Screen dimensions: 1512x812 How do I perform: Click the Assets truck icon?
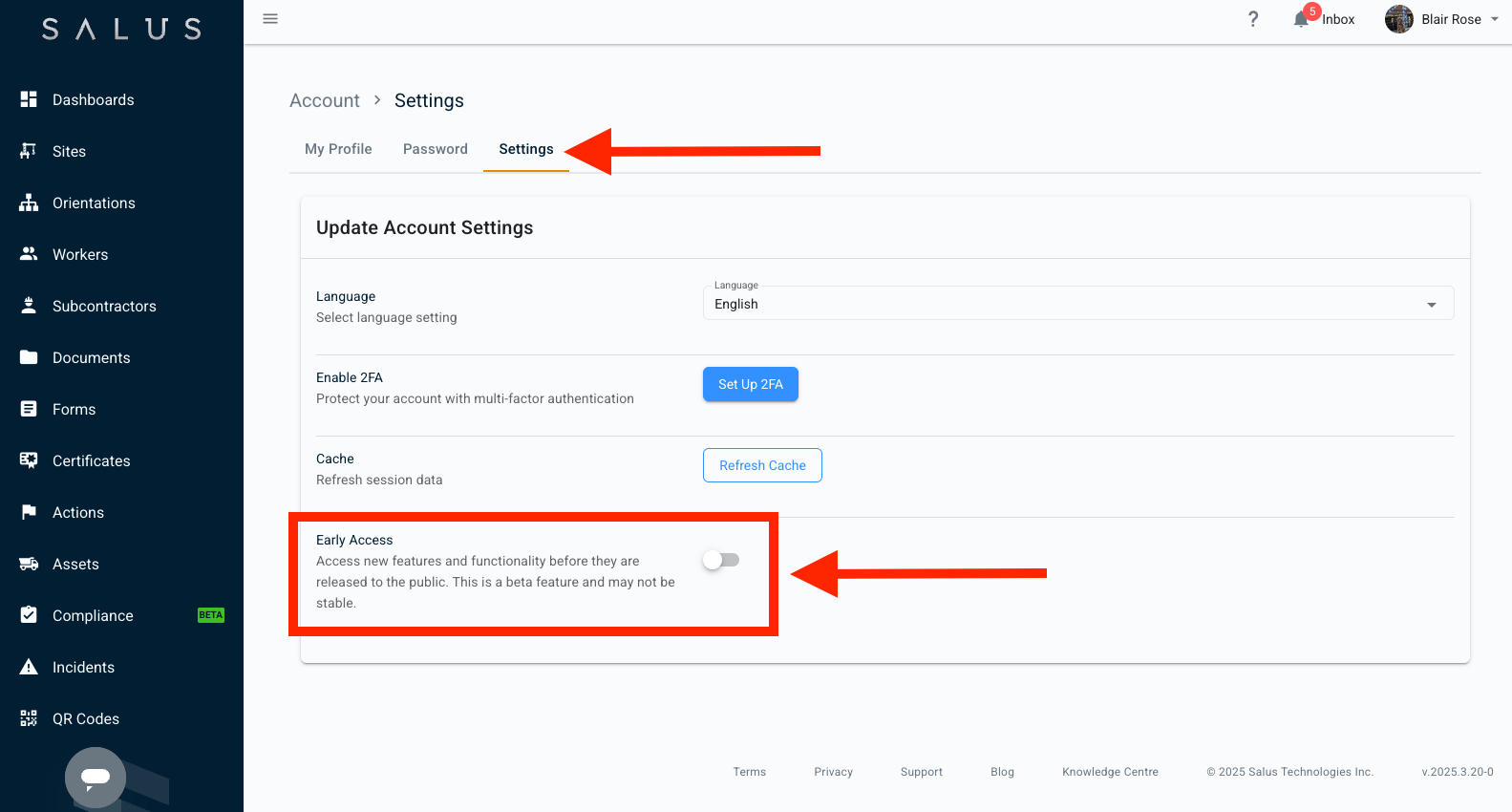point(29,564)
